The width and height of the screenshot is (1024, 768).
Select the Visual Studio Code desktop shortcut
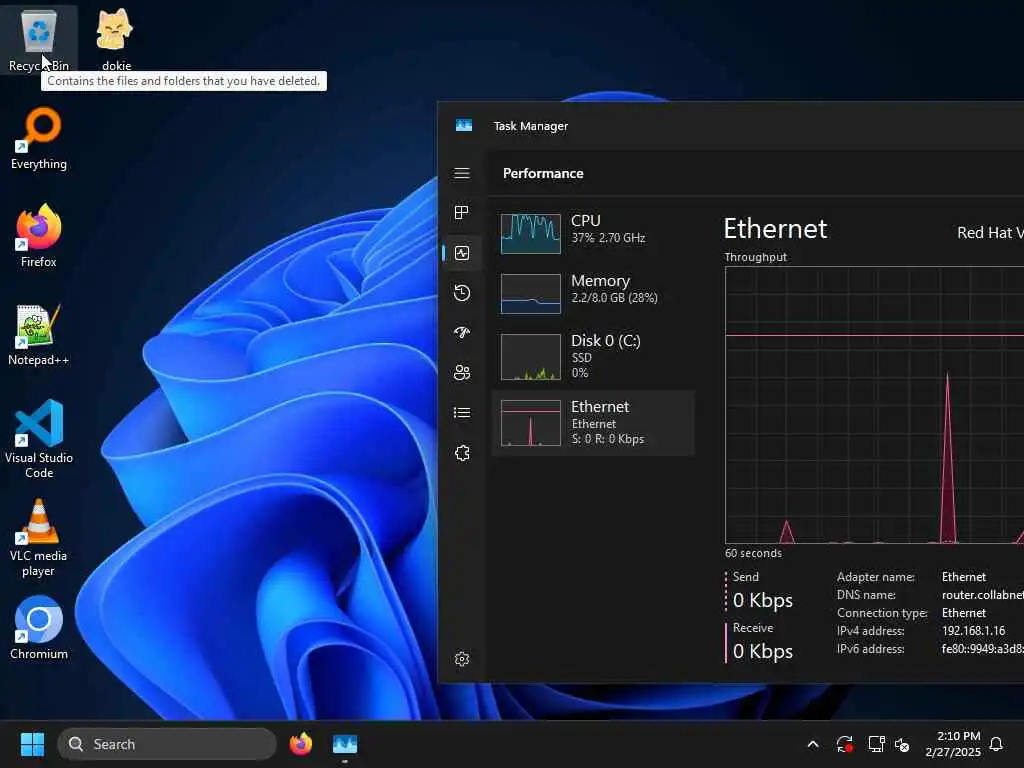tap(39, 439)
